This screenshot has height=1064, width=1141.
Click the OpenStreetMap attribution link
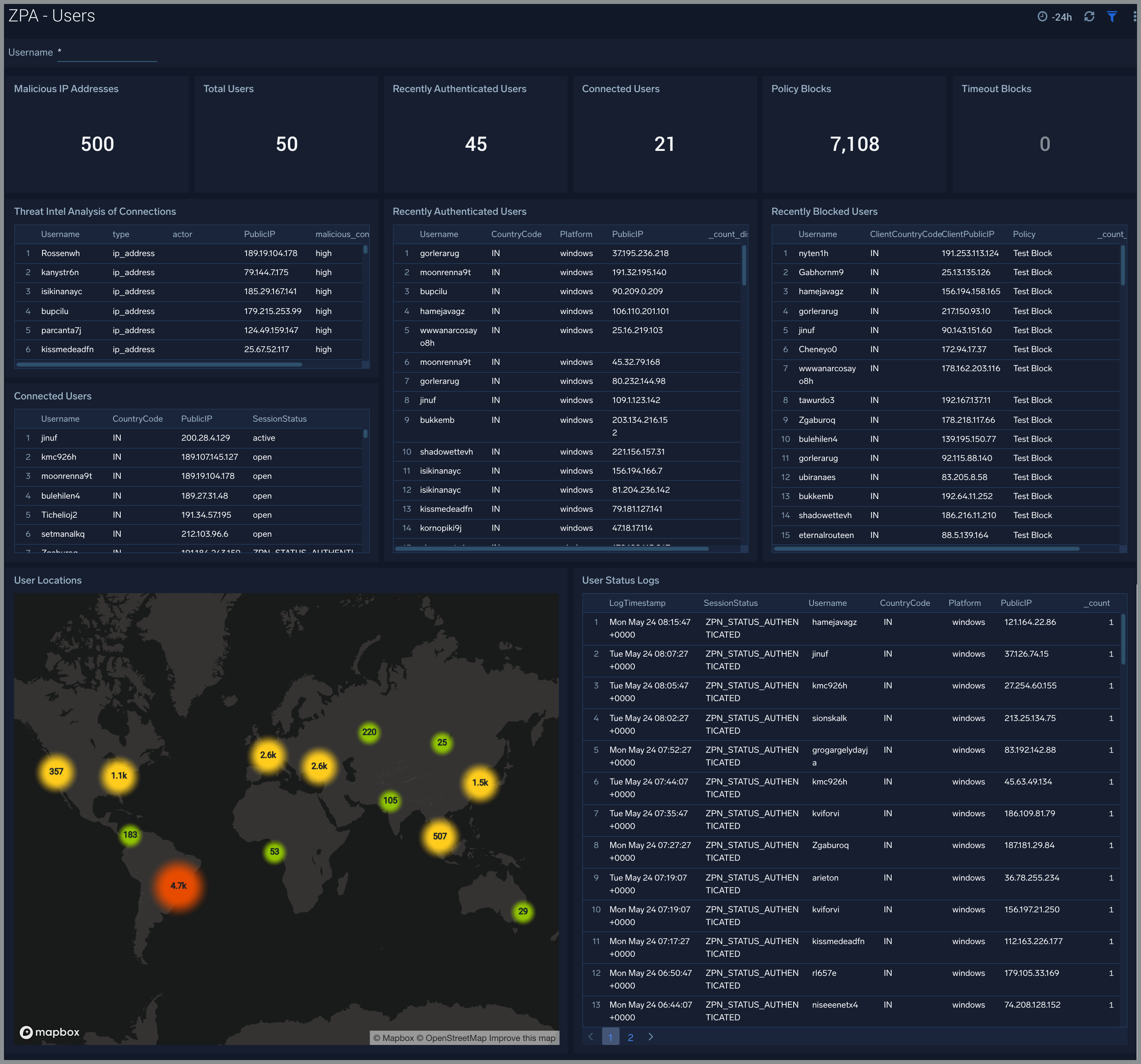coord(451,1038)
